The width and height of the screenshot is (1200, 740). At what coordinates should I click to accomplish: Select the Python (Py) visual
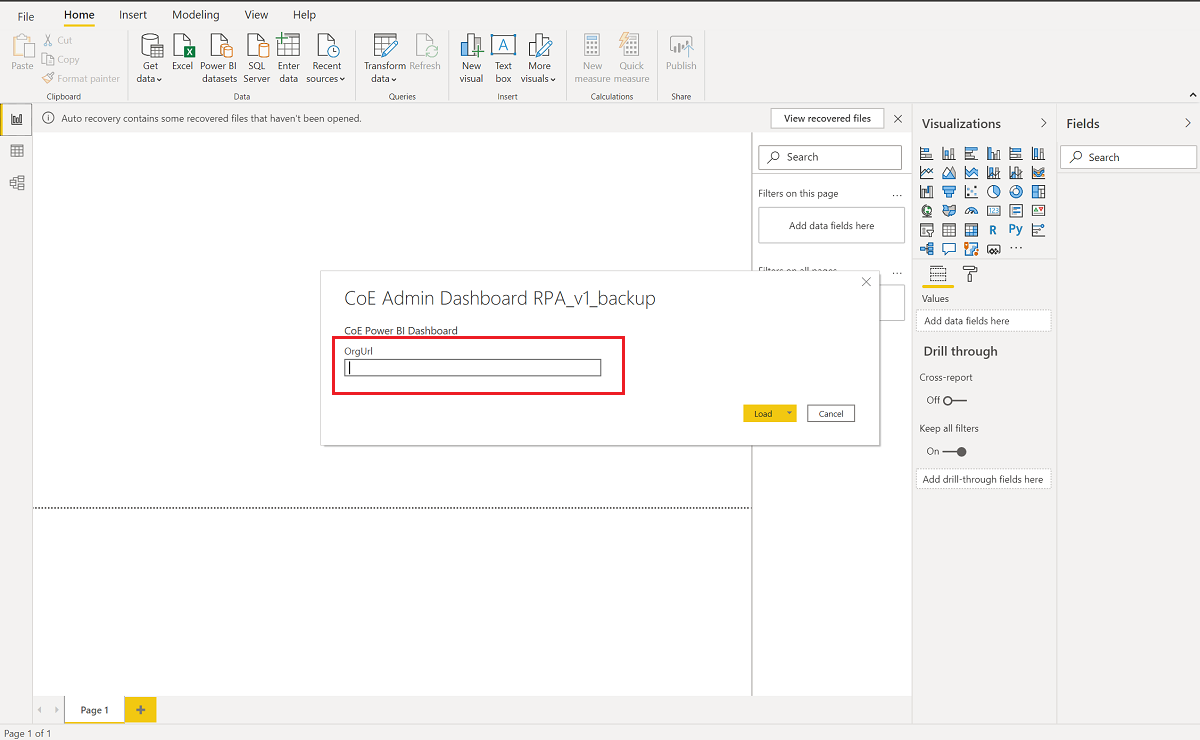[1016, 229]
